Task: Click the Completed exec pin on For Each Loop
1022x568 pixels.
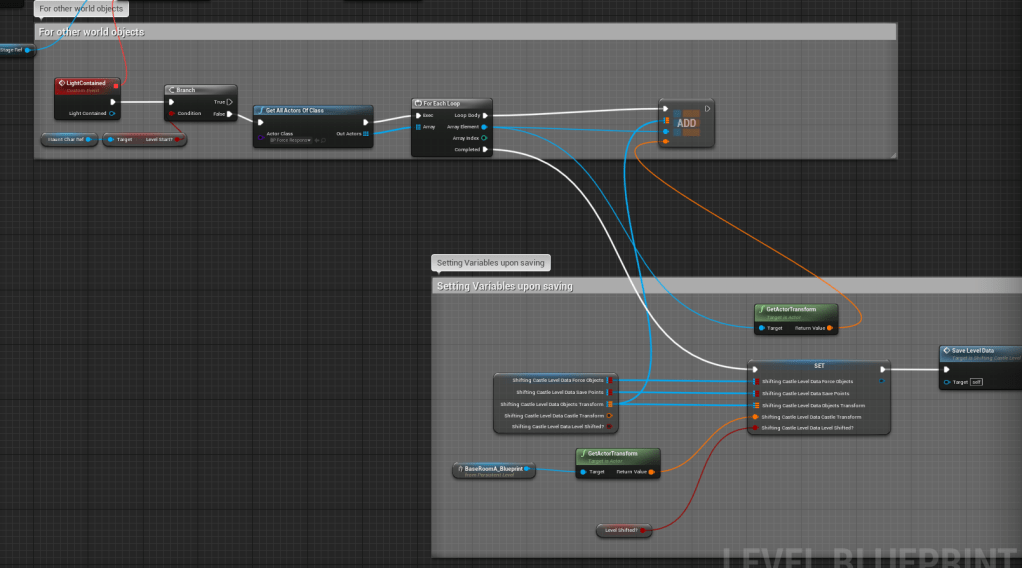Action: [x=485, y=150]
